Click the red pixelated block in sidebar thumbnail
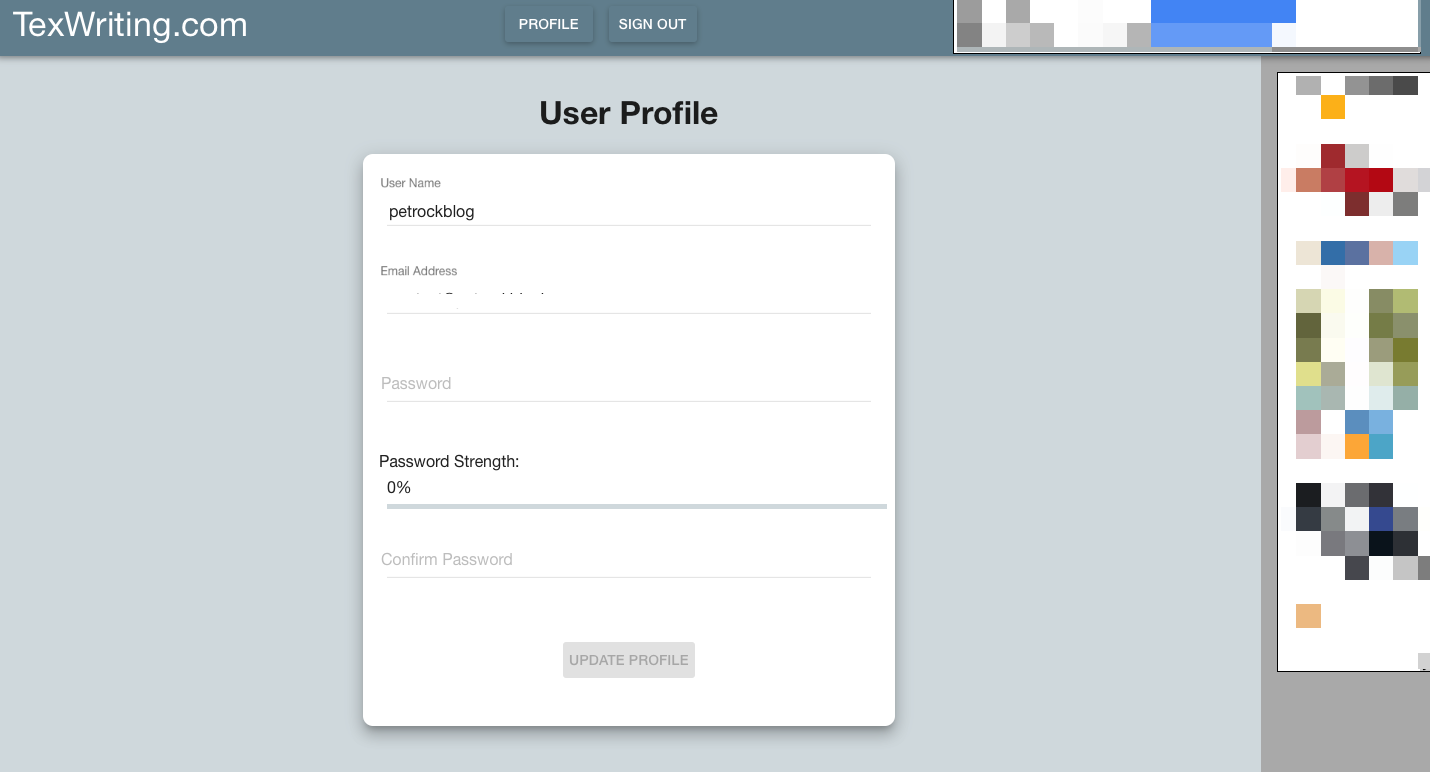The width and height of the screenshot is (1430, 772). coord(1357,180)
